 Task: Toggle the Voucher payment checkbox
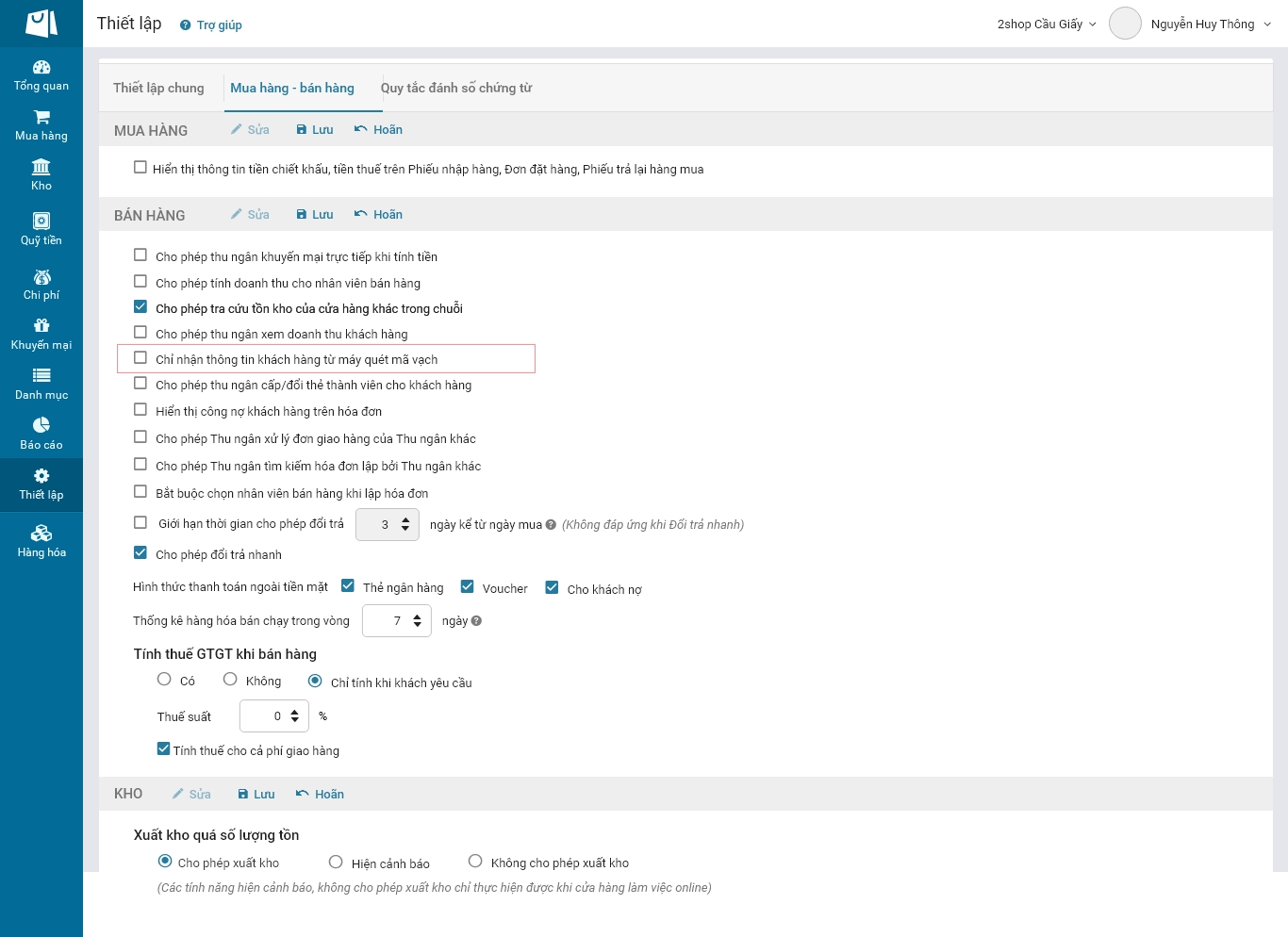point(467,586)
